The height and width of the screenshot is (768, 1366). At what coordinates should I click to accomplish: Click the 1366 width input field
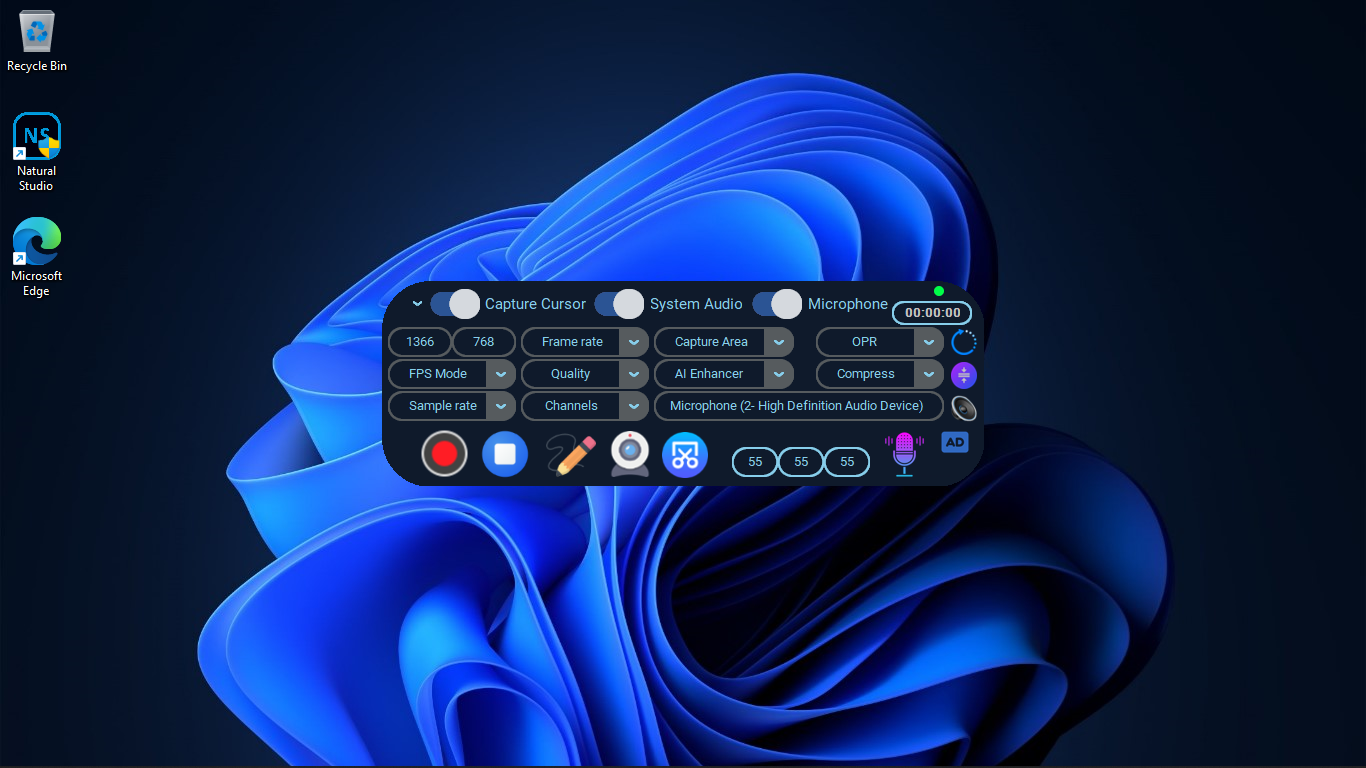[420, 342]
